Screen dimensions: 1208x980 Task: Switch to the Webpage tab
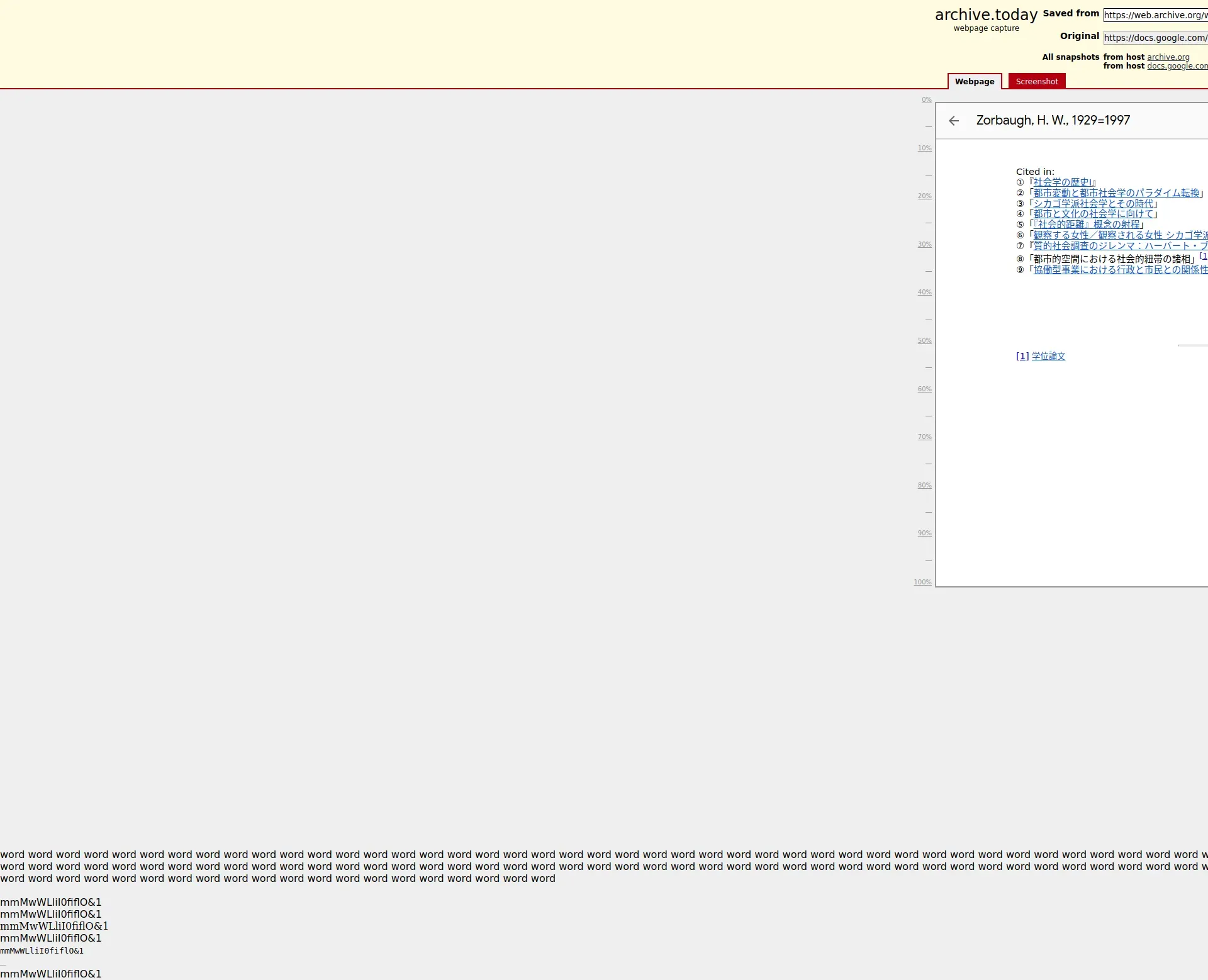(974, 82)
